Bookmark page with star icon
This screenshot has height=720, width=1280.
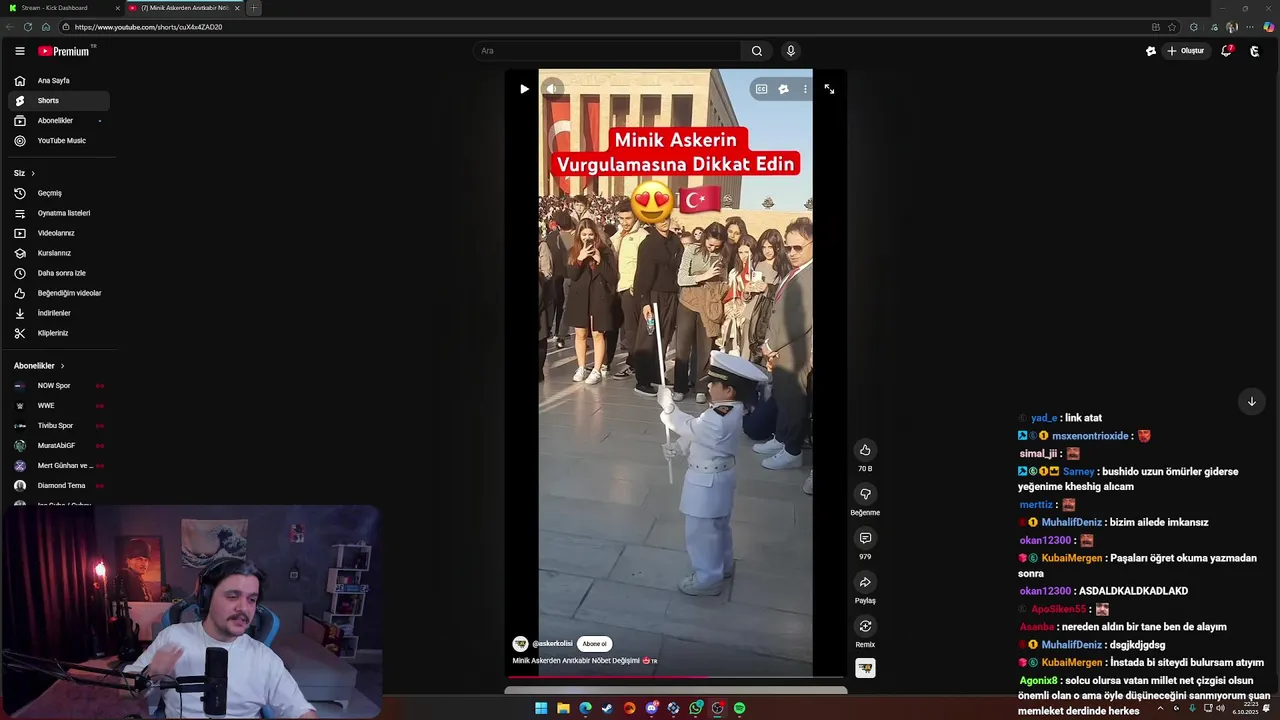(1172, 27)
